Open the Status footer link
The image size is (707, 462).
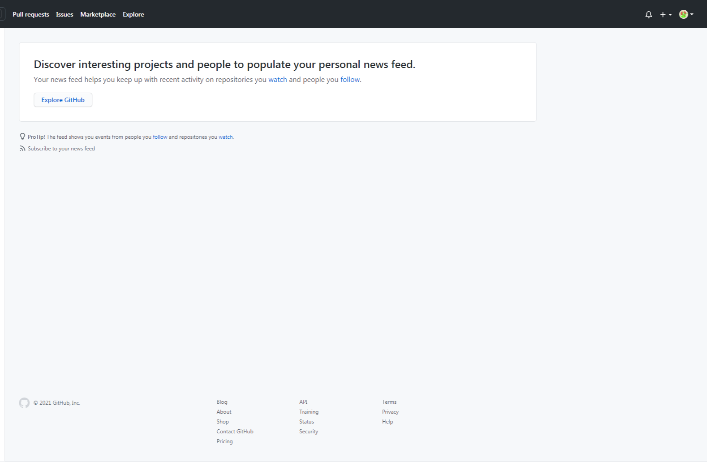(x=307, y=422)
